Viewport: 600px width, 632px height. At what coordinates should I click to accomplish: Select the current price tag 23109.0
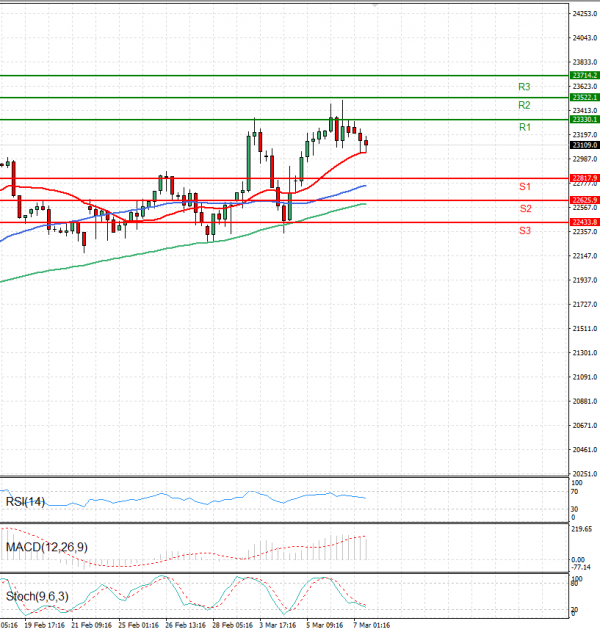(x=585, y=145)
